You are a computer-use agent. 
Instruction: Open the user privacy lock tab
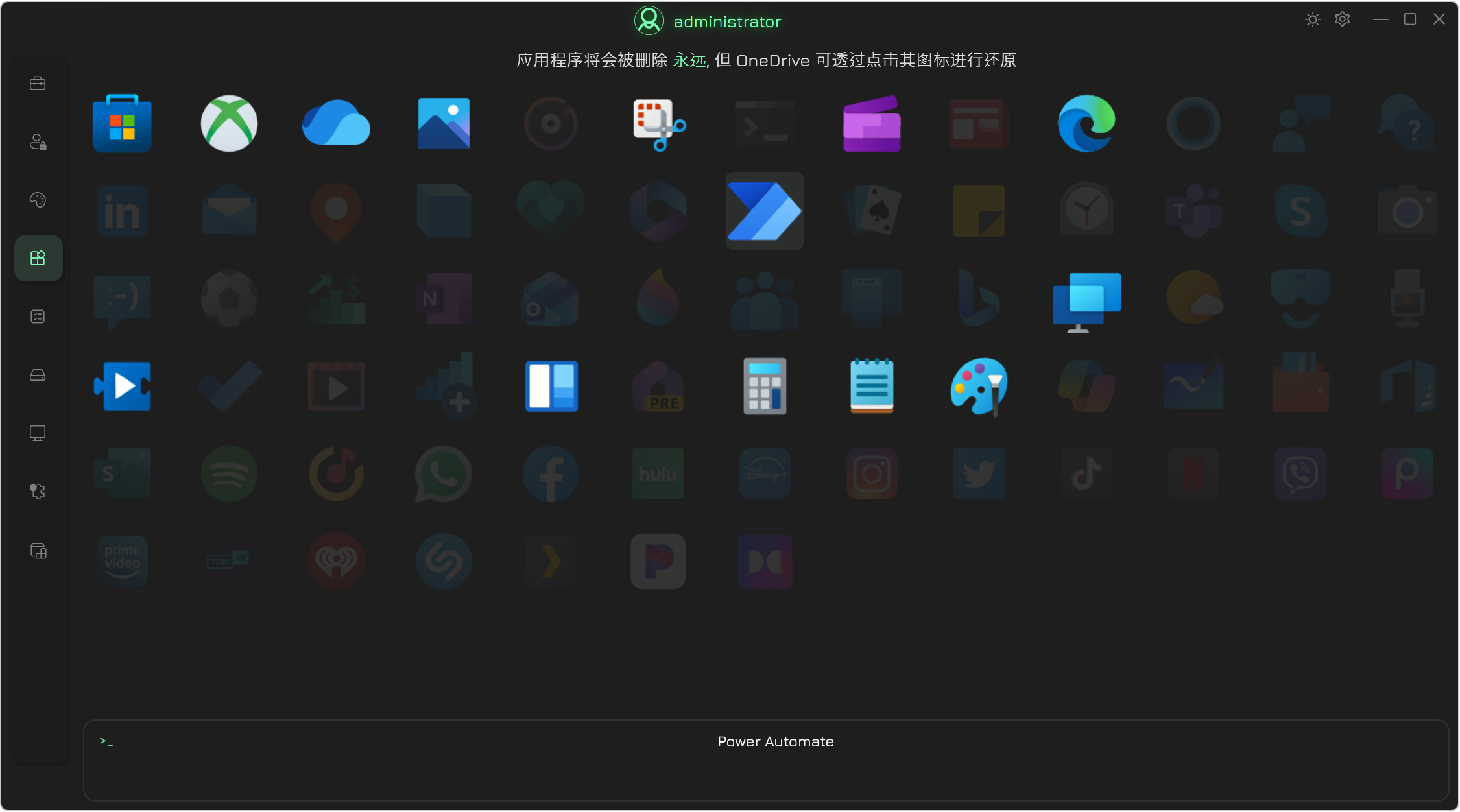tap(38, 141)
